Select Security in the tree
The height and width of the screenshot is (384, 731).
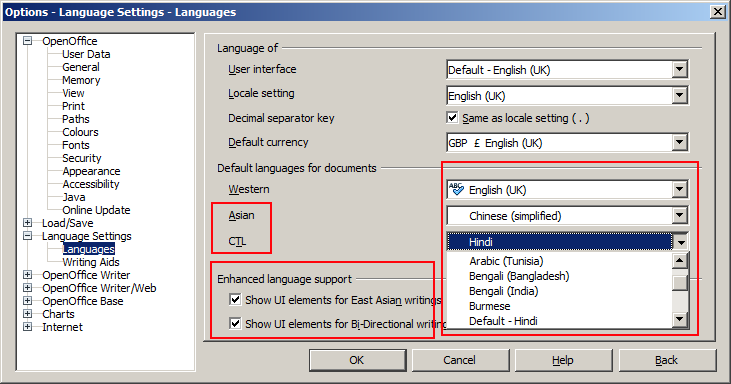pos(82,158)
